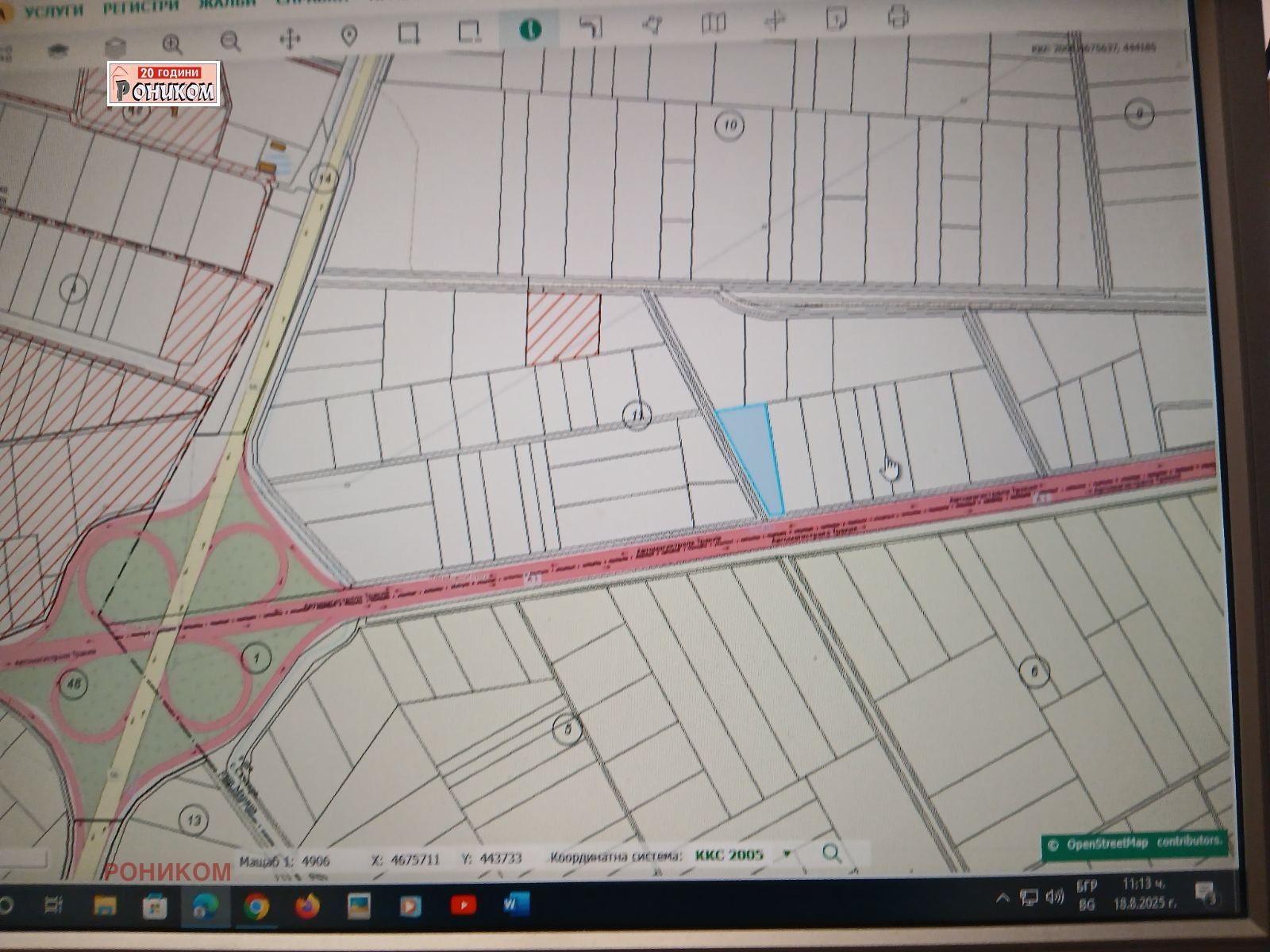1270x952 pixels.
Task: Activate the pan move arrows tool
Action: coord(290,39)
